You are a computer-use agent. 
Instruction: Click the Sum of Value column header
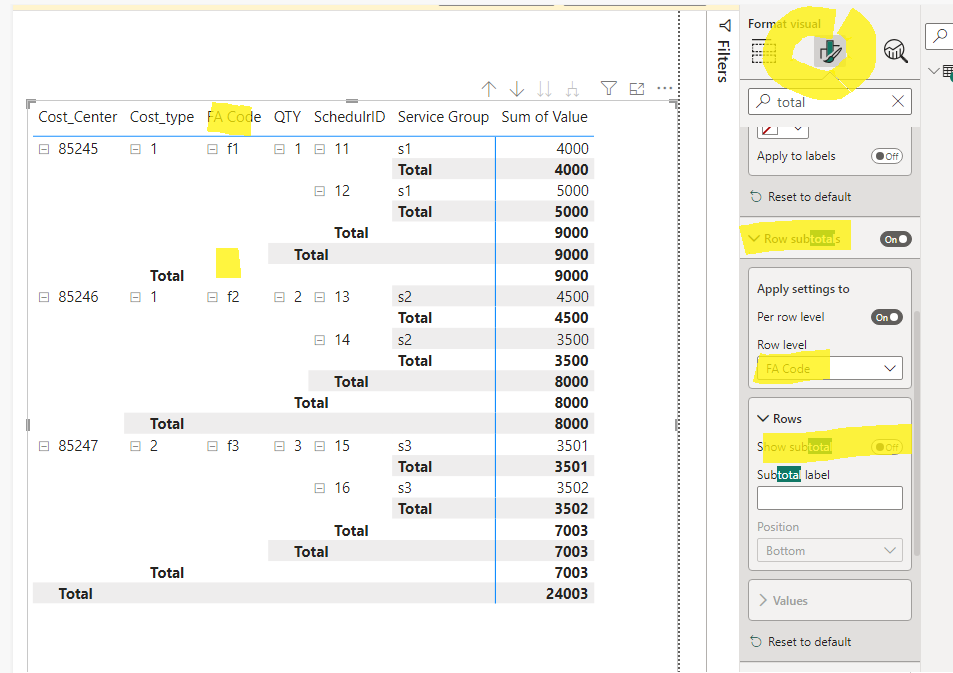point(545,117)
